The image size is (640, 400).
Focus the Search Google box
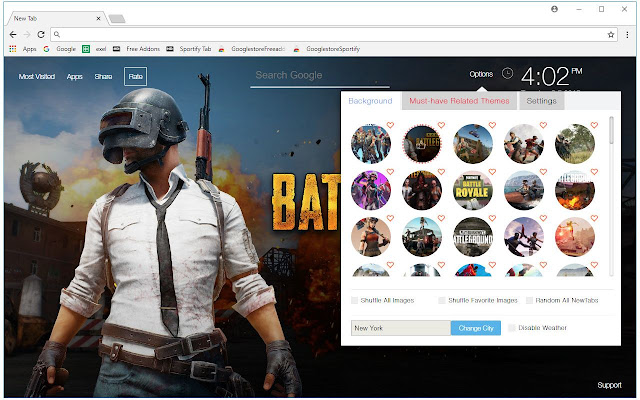click(320, 76)
